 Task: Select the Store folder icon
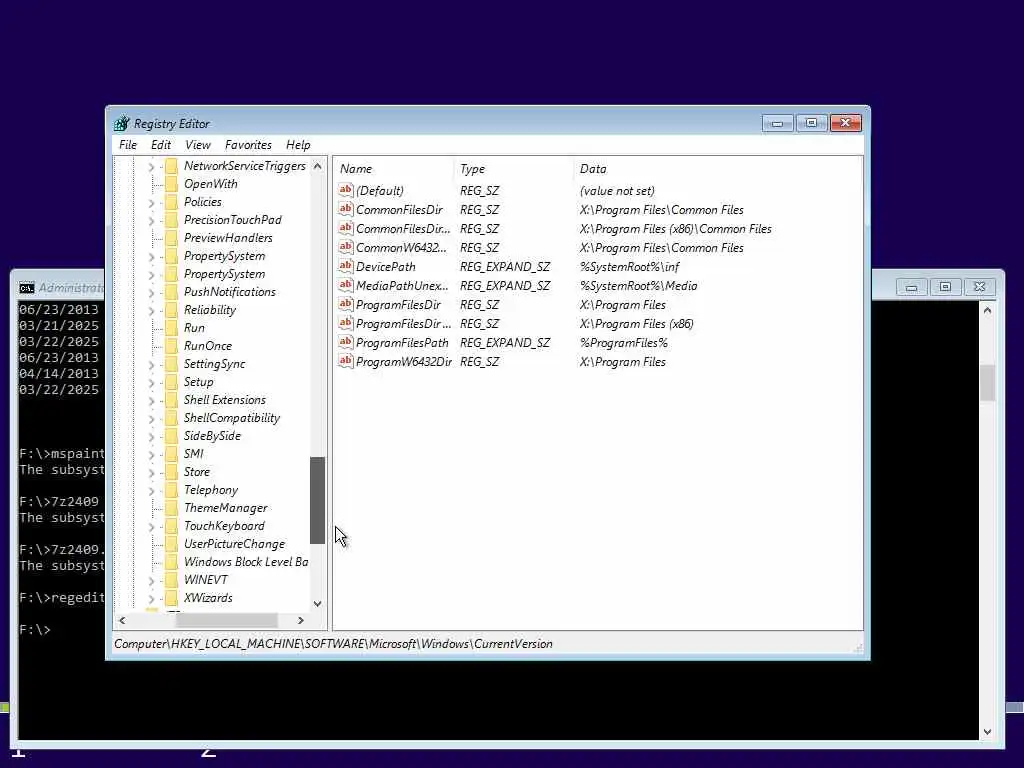(171, 472)
